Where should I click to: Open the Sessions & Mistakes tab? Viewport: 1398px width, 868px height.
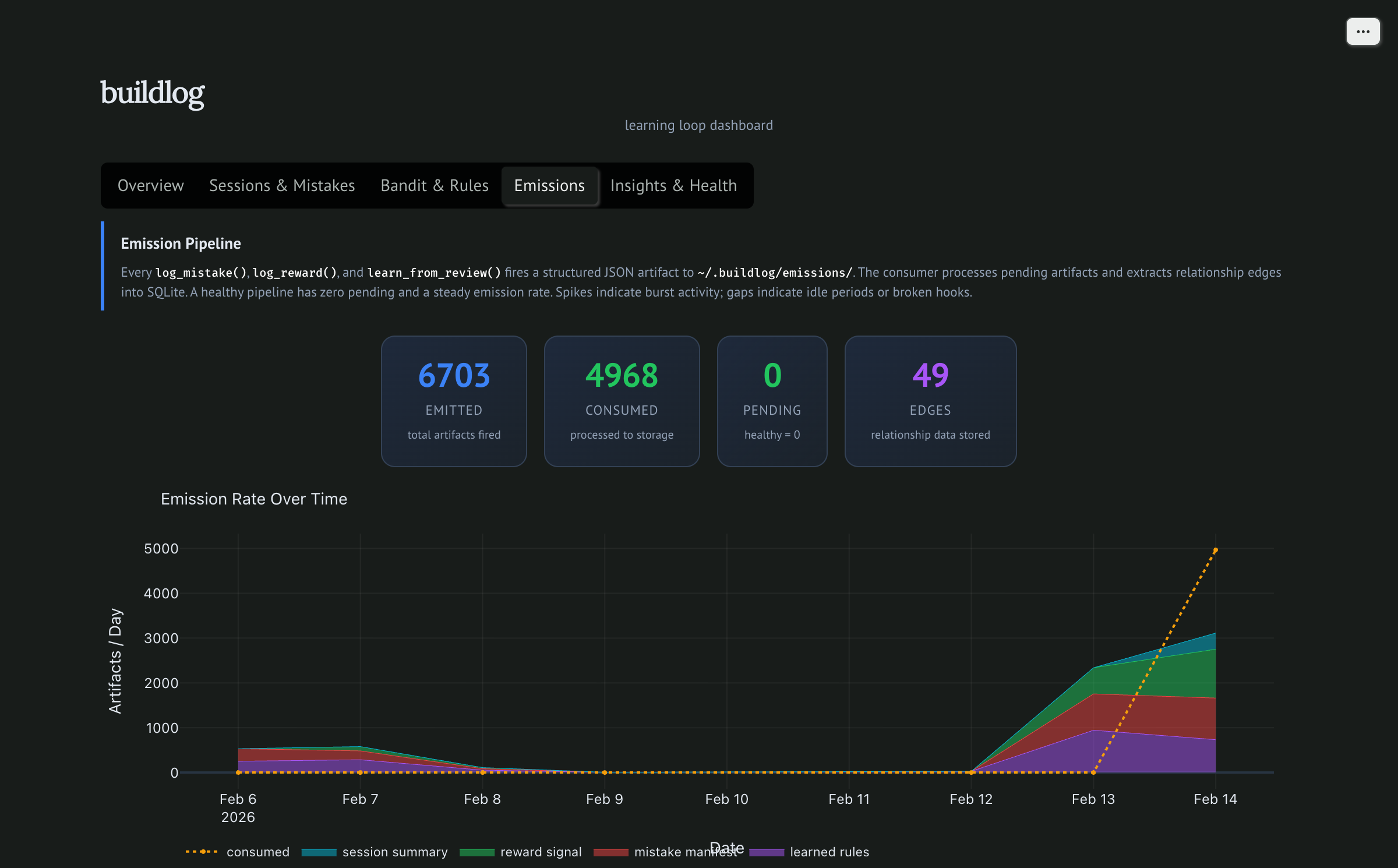(282, 185)
